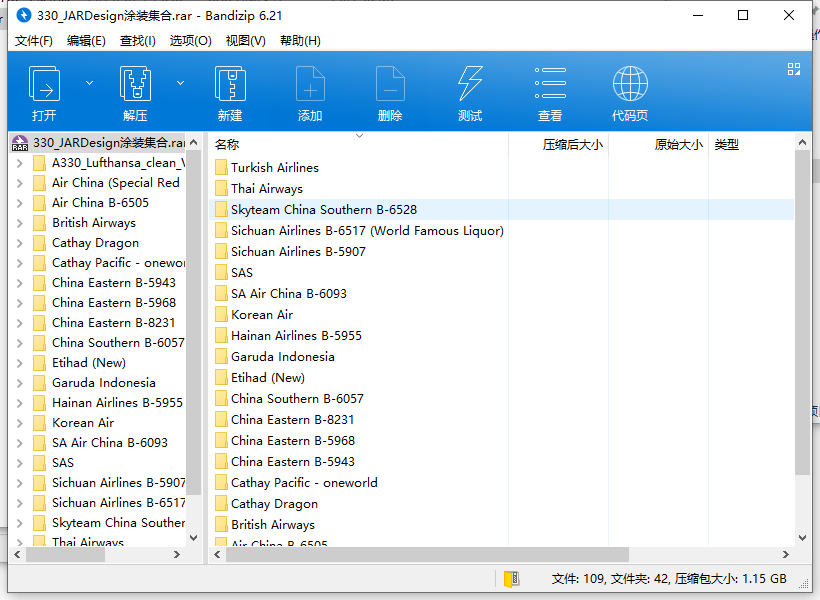Open the 视图(V) menu
This screenshot has height=600, width=820.
point(246,41)
